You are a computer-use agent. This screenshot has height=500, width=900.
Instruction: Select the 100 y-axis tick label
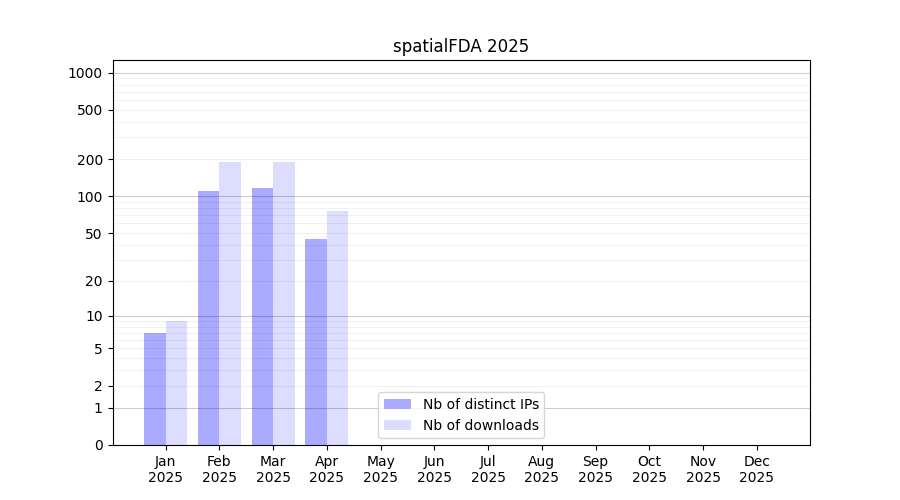[x=90, y=197]
